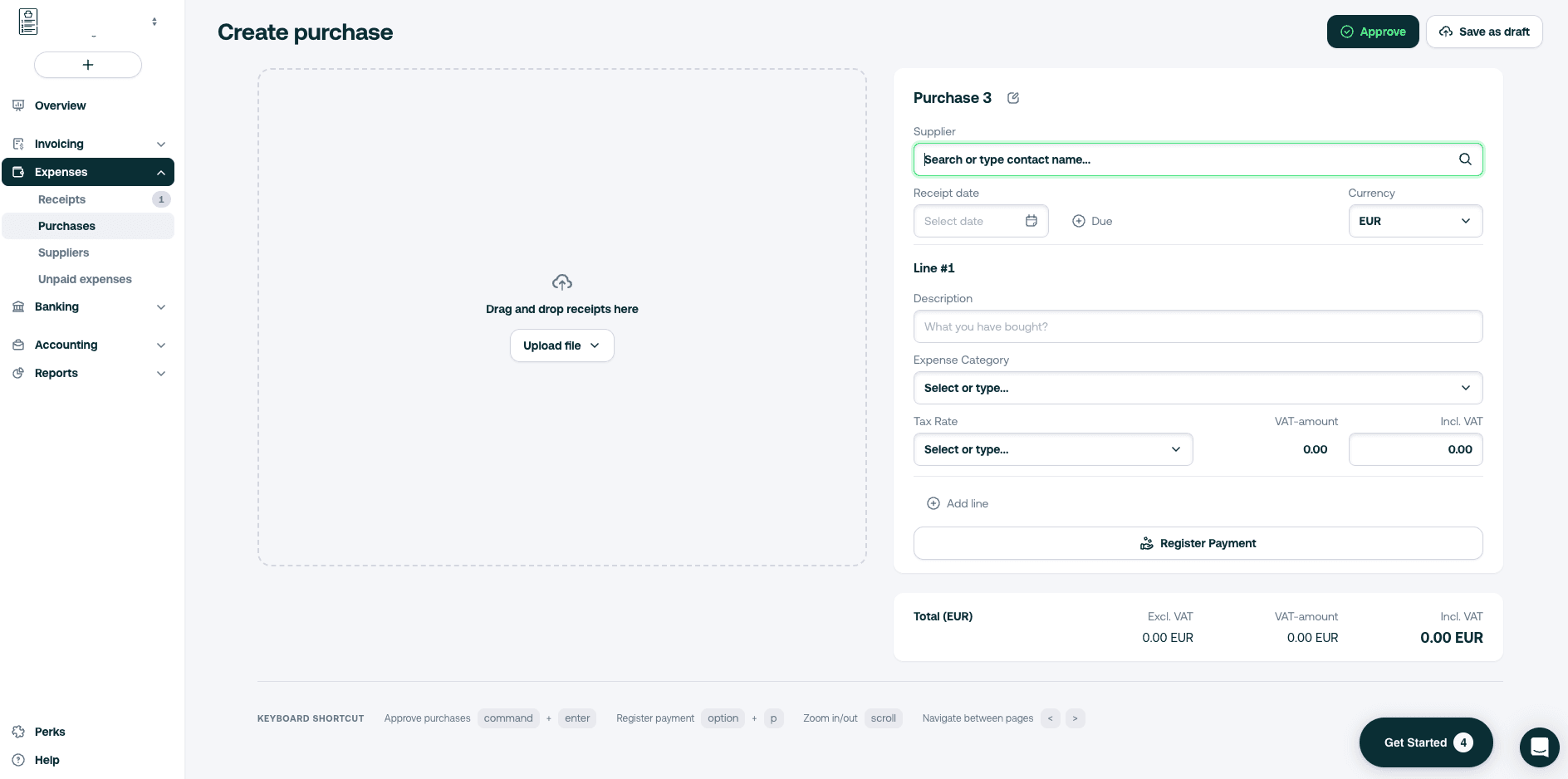Expand the Banking sidebar section

click(x=160, y=307)
